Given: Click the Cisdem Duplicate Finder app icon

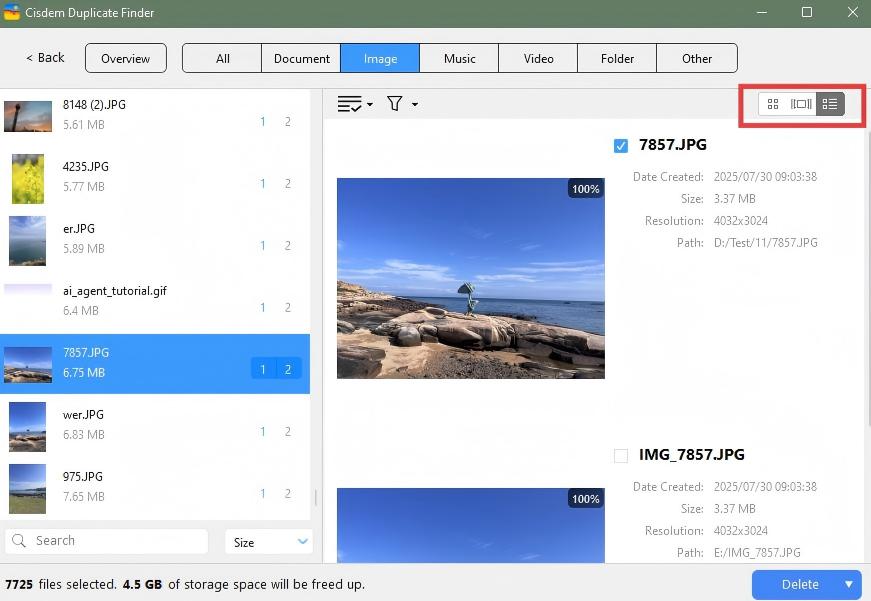Looking at the screenshot, I should pos(12,13).
